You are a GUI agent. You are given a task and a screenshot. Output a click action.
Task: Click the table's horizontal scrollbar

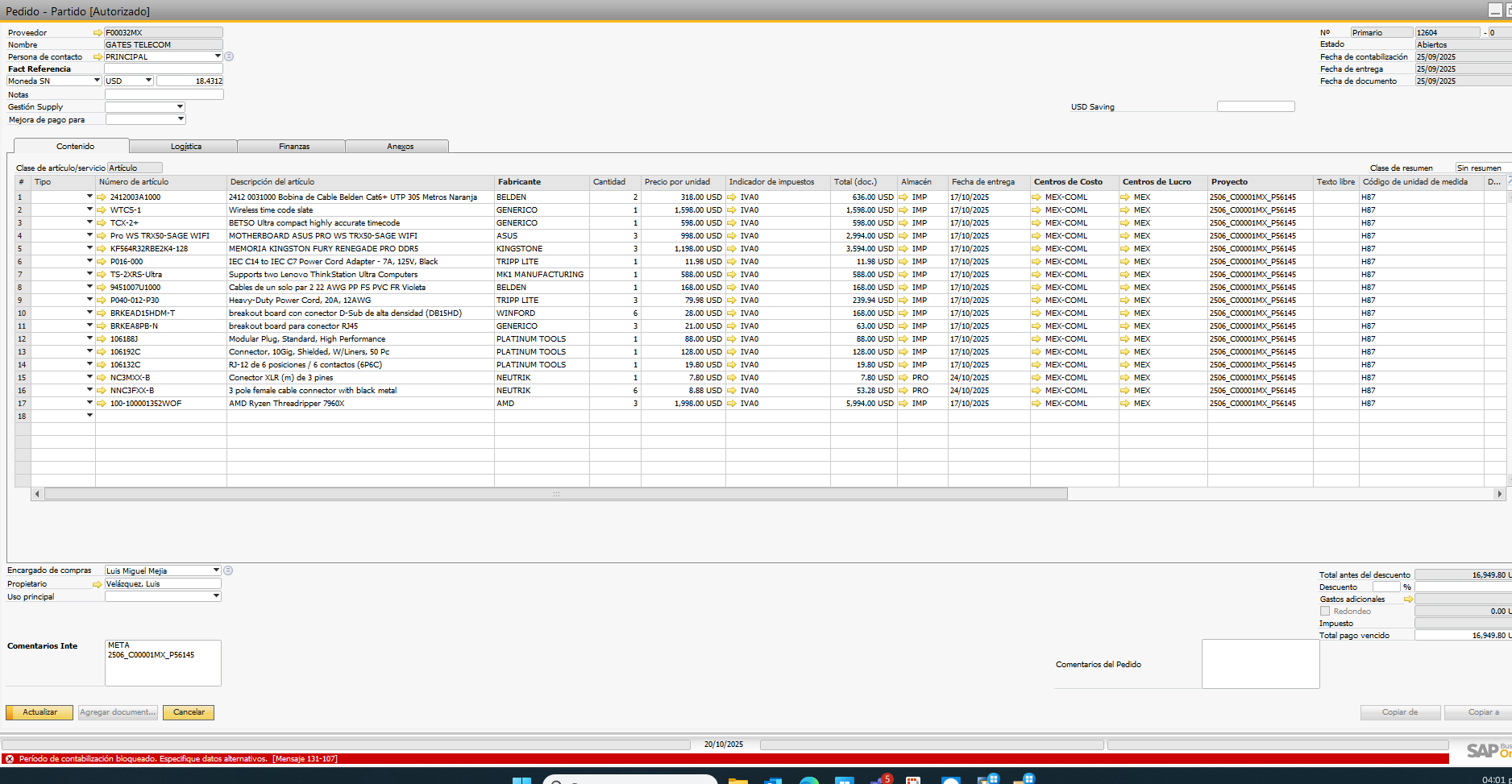(555, 494)
